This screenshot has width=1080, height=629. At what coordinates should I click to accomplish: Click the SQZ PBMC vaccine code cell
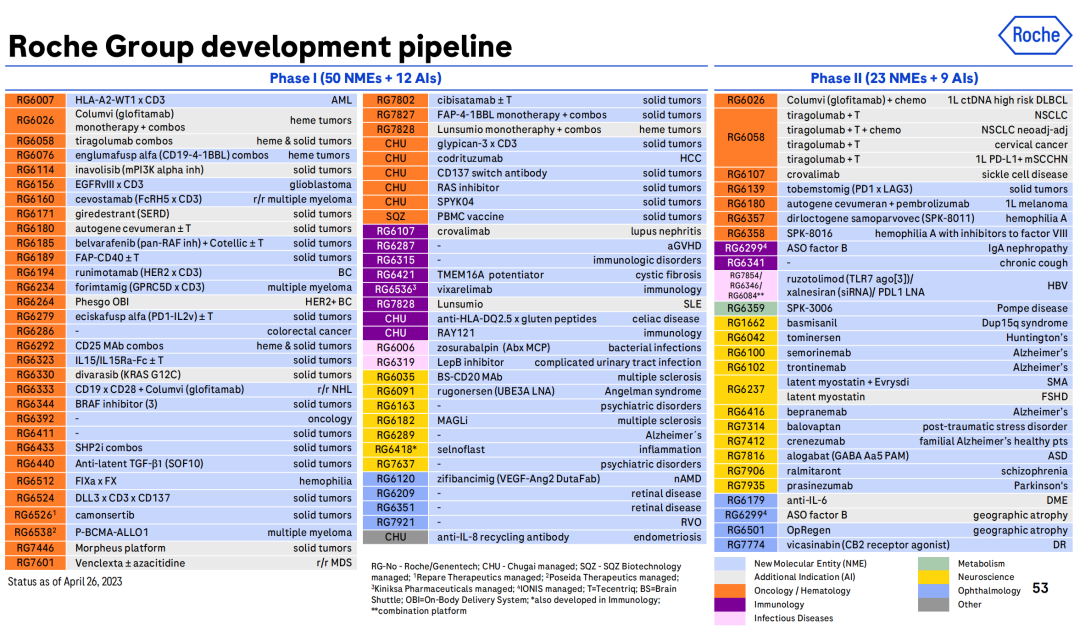tap(395, 216)
